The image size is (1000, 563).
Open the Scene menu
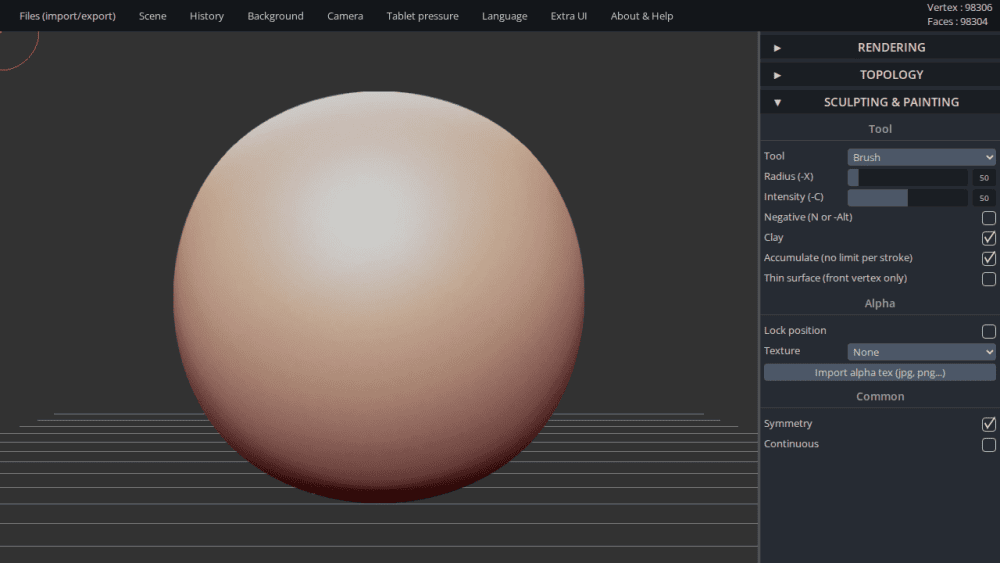152,16
